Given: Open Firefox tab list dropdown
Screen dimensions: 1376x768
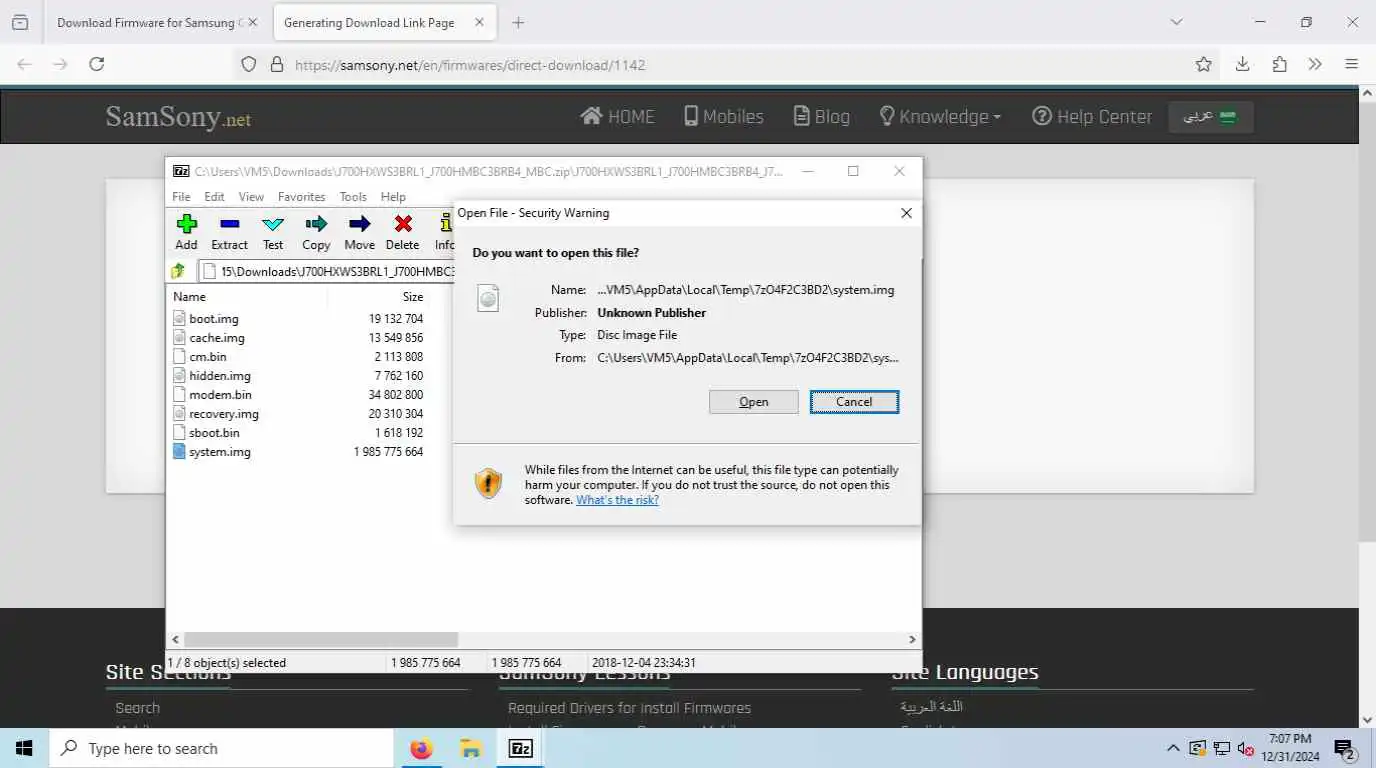Looking at the screenshot, I should click(1177, 22).
